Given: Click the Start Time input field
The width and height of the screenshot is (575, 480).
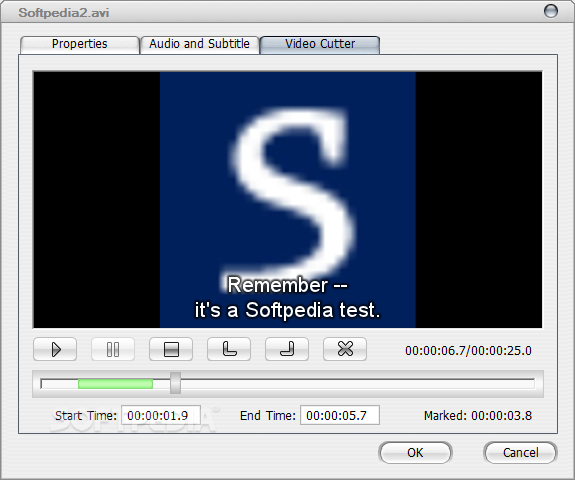Looking at the screenshot, I should click(161, 415).
